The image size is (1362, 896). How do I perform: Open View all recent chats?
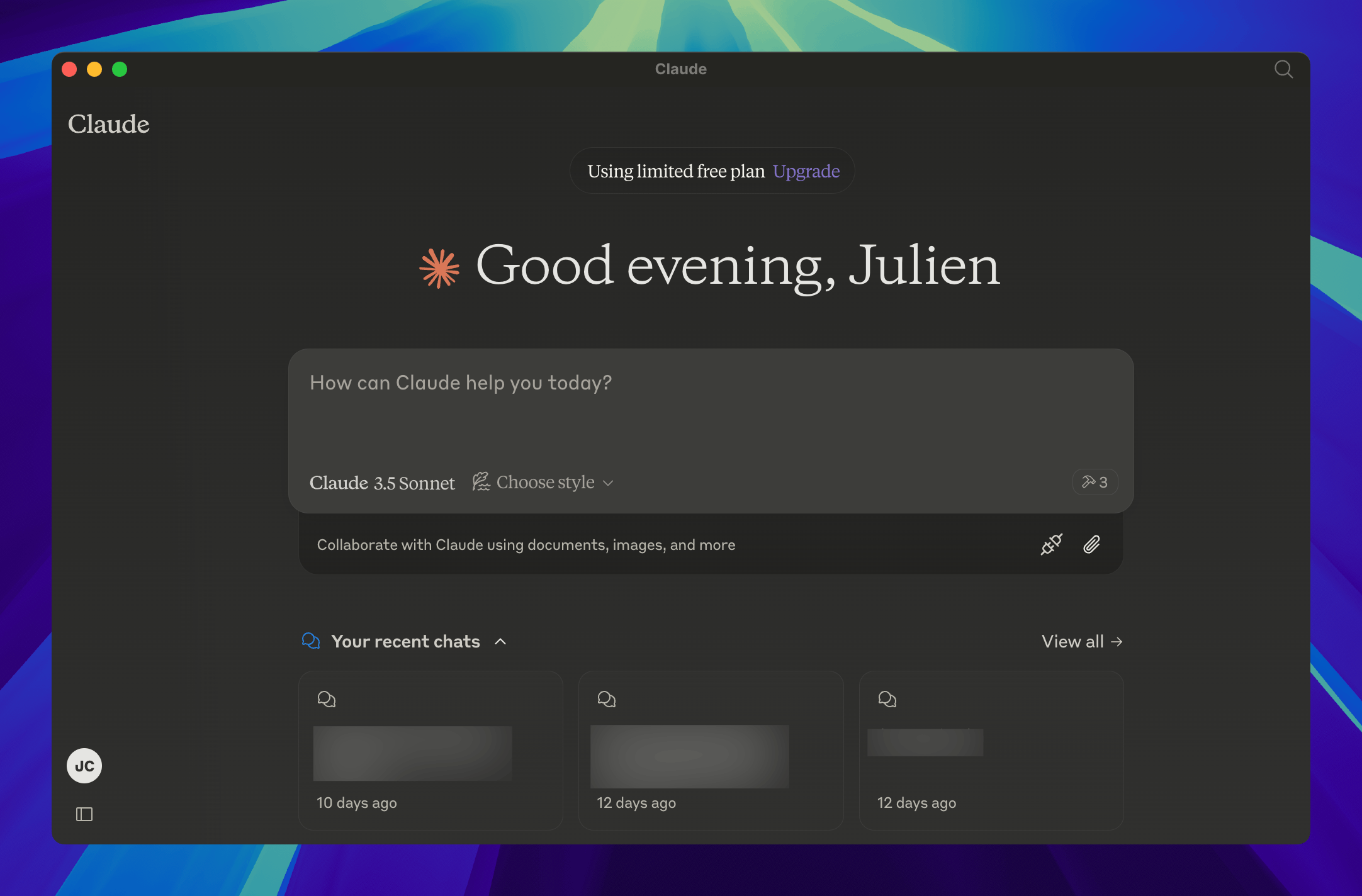click(1081, 641)
